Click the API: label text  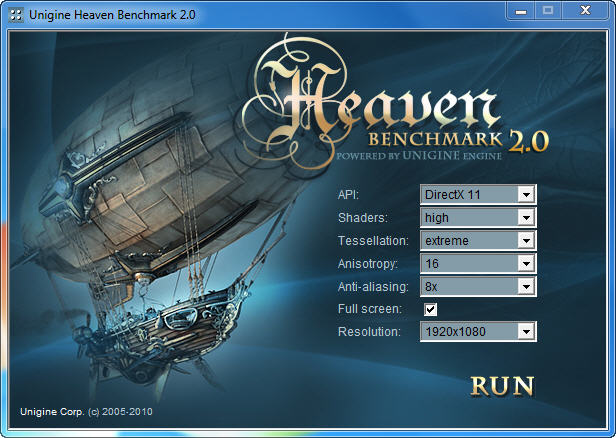[348, 195]
